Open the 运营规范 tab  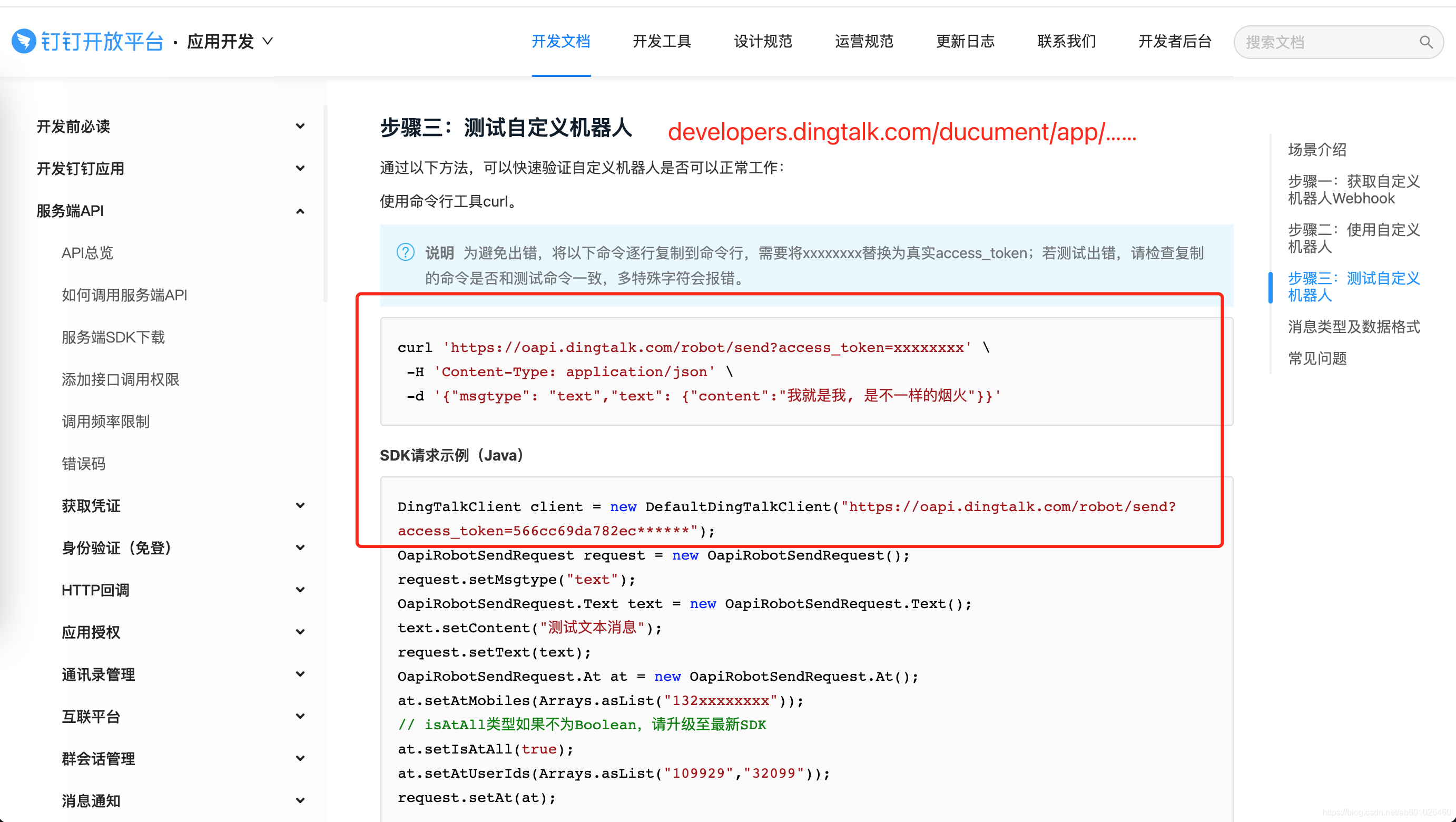[864, 41]
